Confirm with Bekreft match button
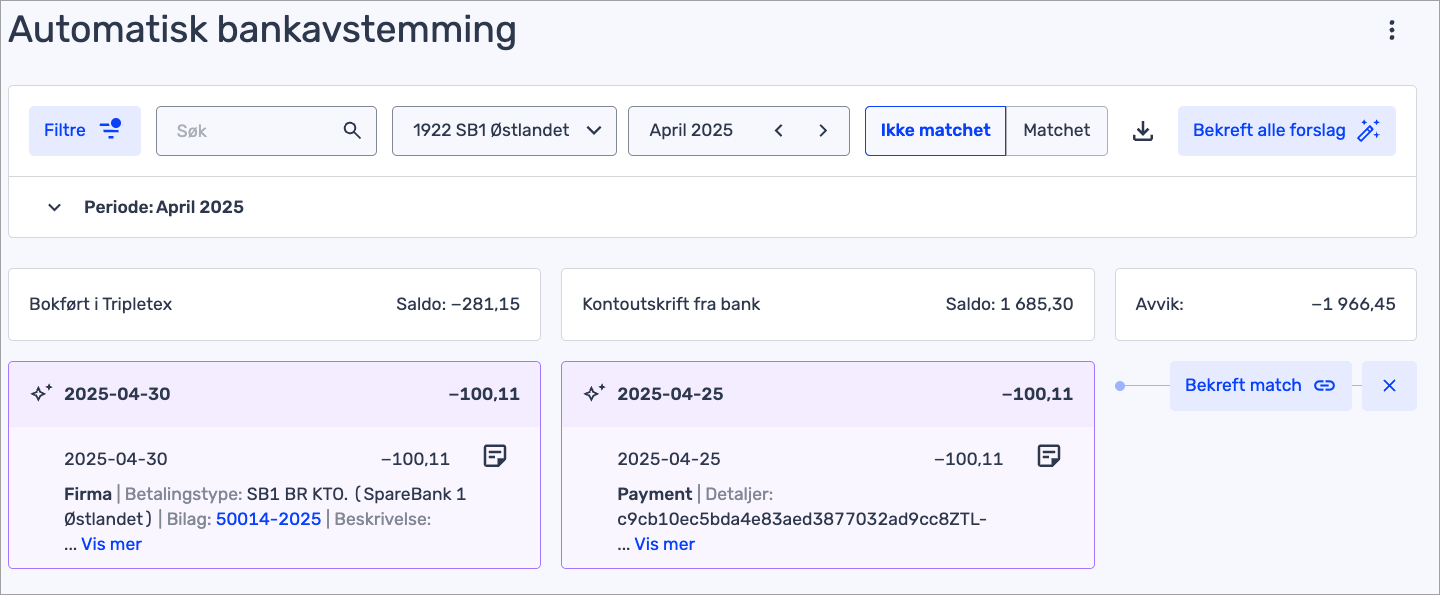 point(1260,386)
